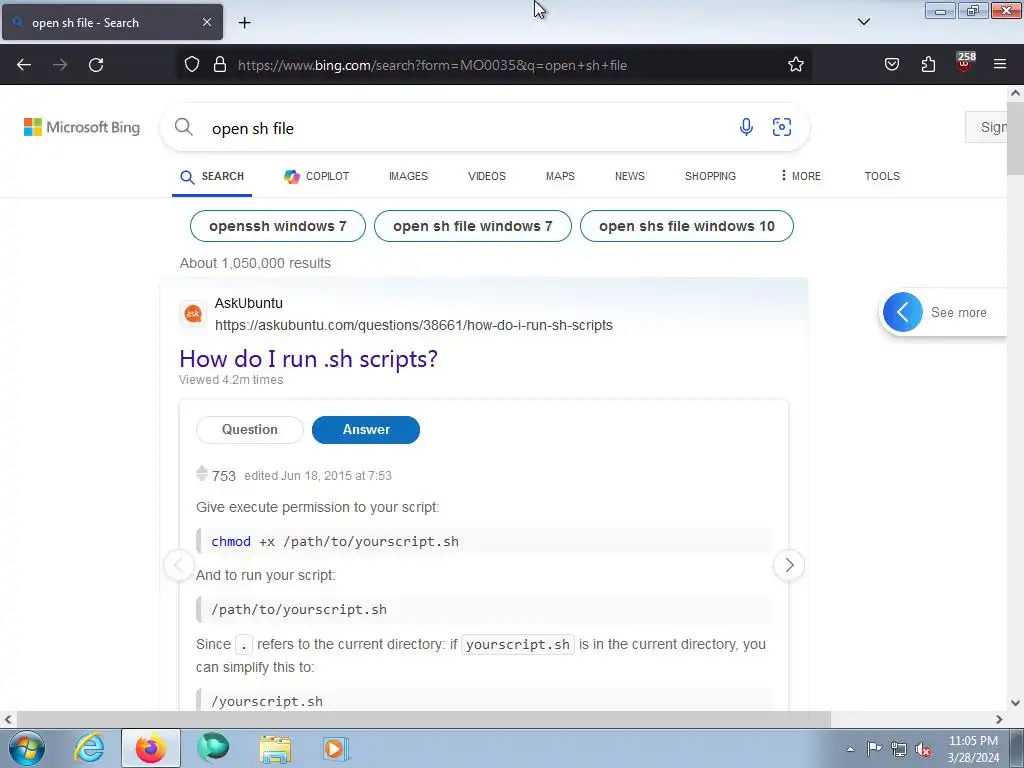Viewport: 1024px width, 768px height.
Task: Go back to the previous page
Action: click(x=24, y=65)
